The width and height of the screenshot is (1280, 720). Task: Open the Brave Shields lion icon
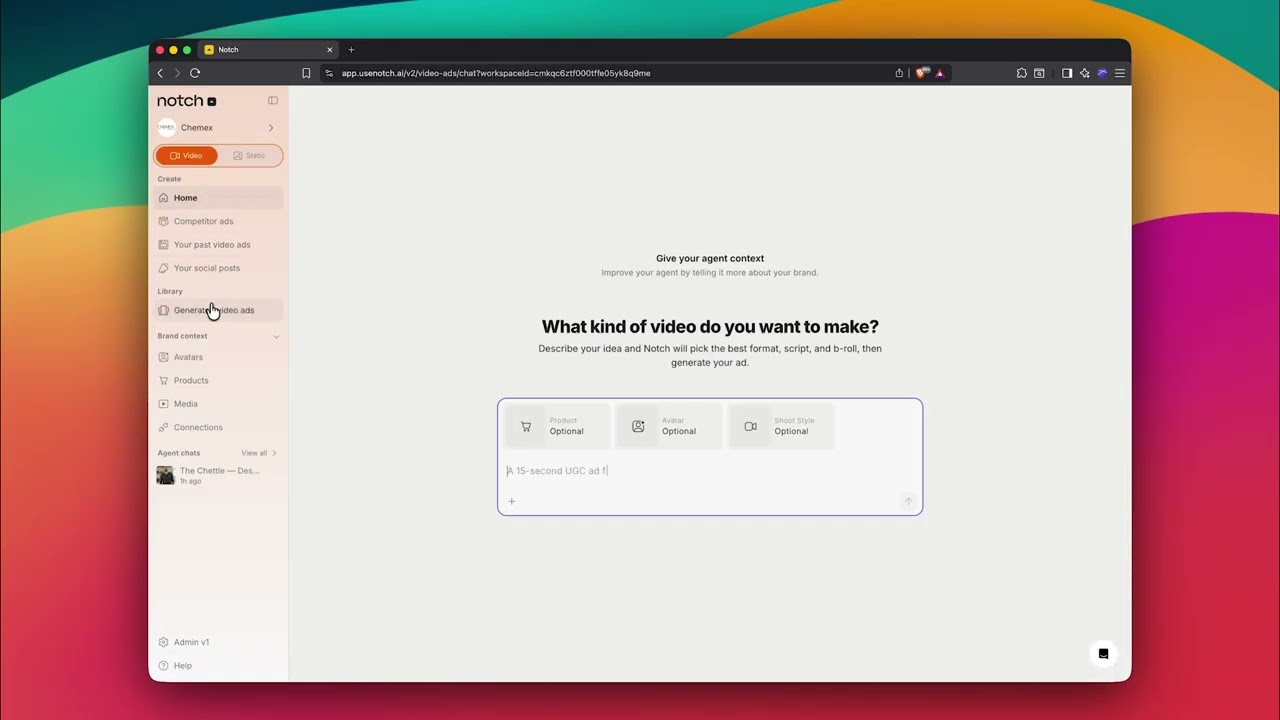click(922, 73)
